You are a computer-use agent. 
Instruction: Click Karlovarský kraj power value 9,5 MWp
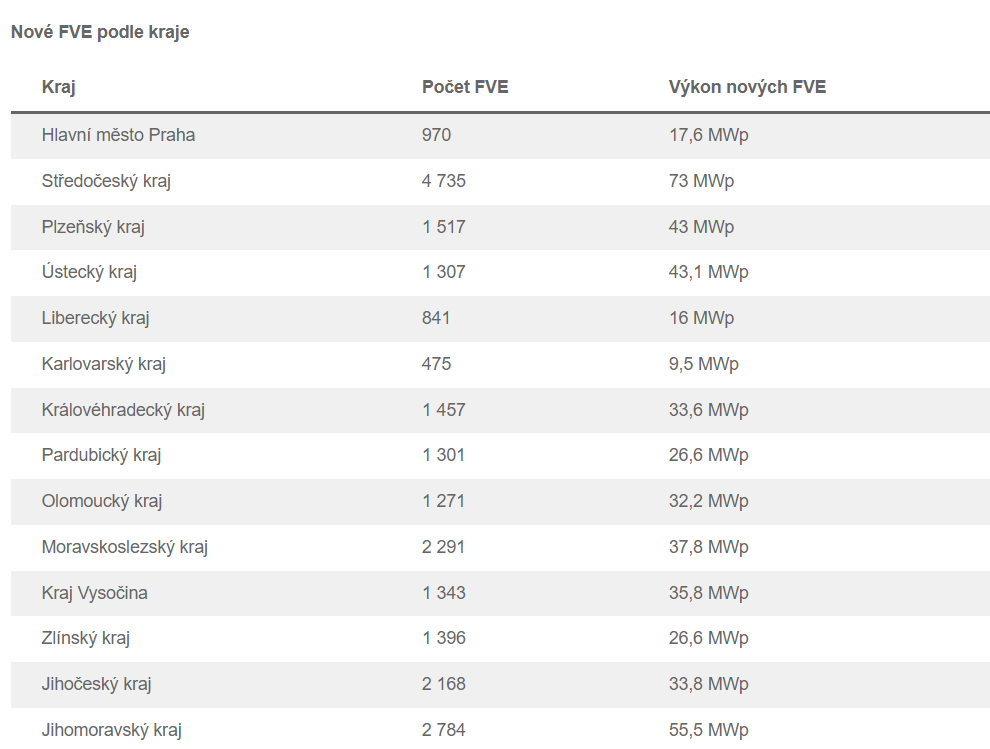click(x=703, y=364)
